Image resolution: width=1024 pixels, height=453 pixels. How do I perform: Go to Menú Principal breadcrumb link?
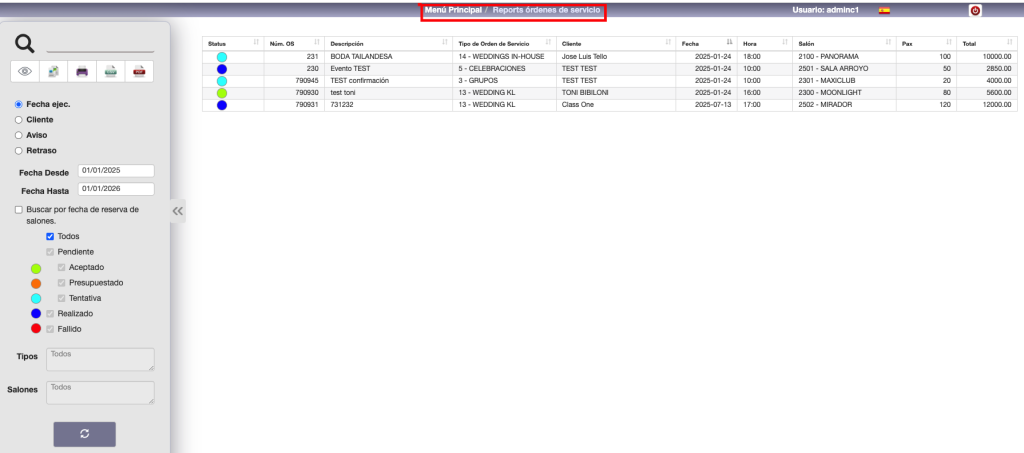pos(453,9)
